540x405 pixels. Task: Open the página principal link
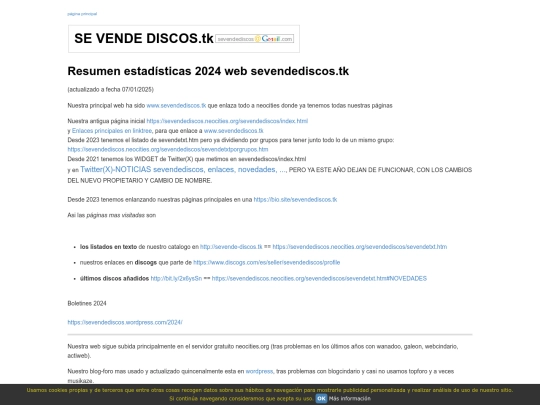82,14
